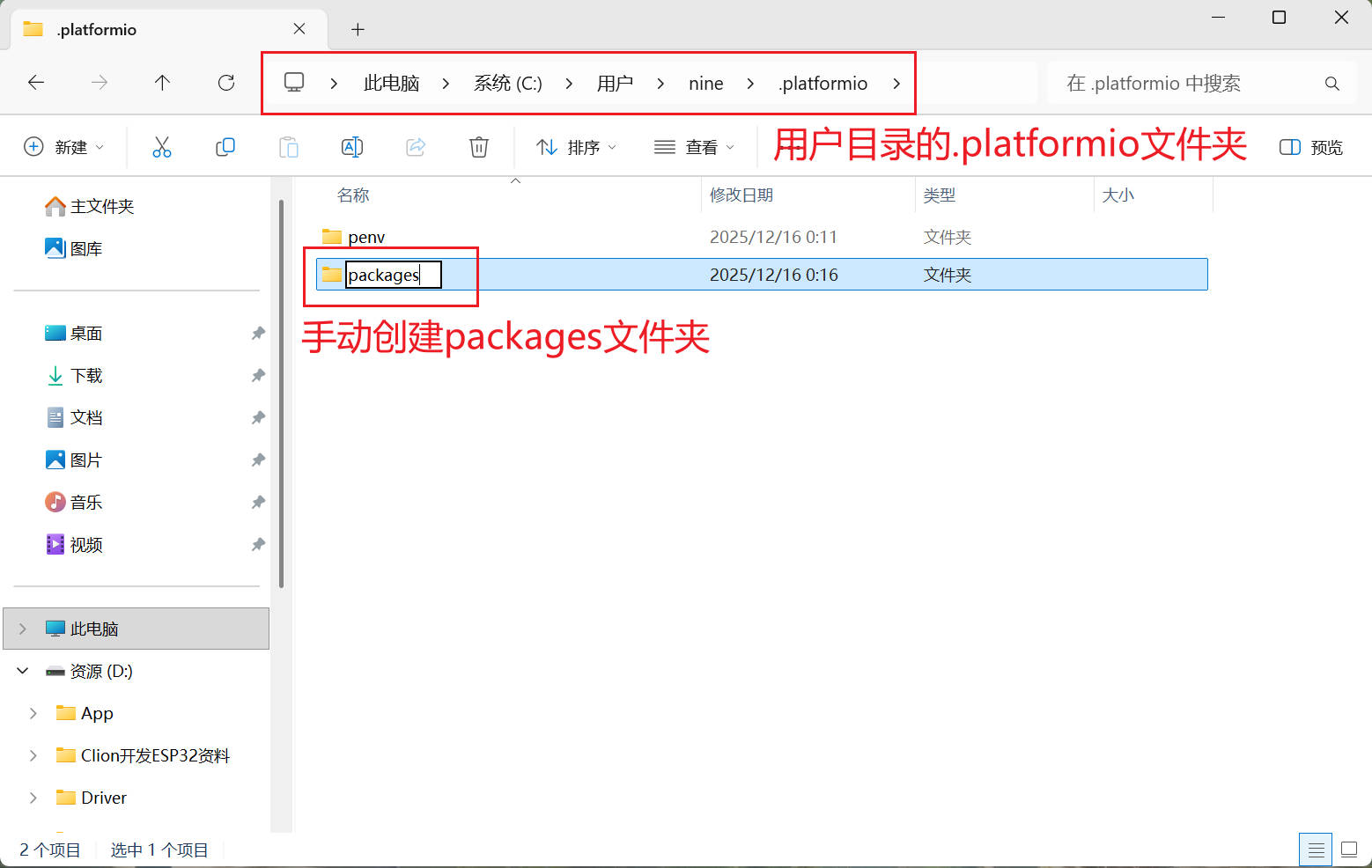
Task: Navigate to 此电脑 breadcrumb
Action: click(x=392, y=84)
